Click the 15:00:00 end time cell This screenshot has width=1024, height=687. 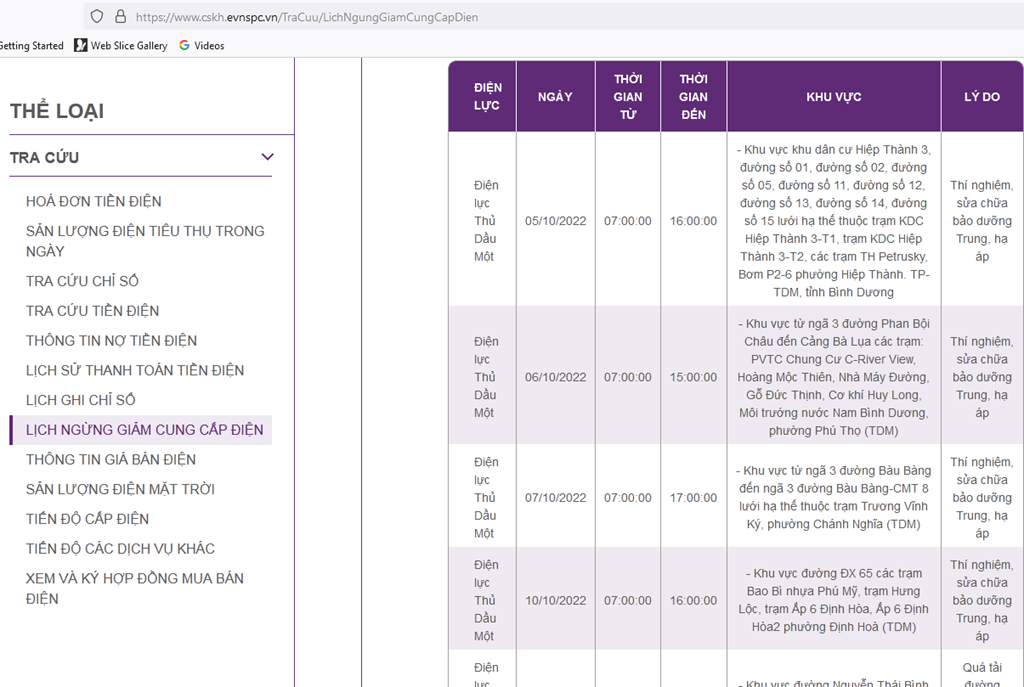pos(694,377)
